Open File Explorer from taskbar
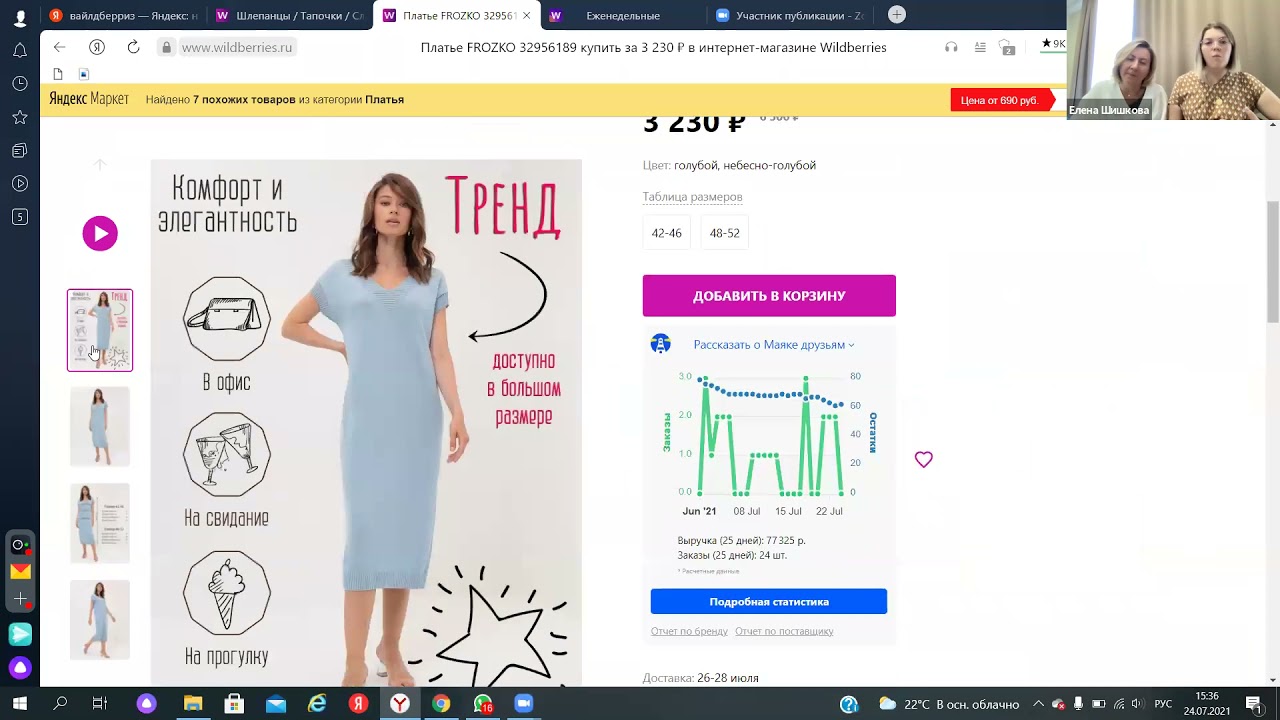 (x=193, y=704)
